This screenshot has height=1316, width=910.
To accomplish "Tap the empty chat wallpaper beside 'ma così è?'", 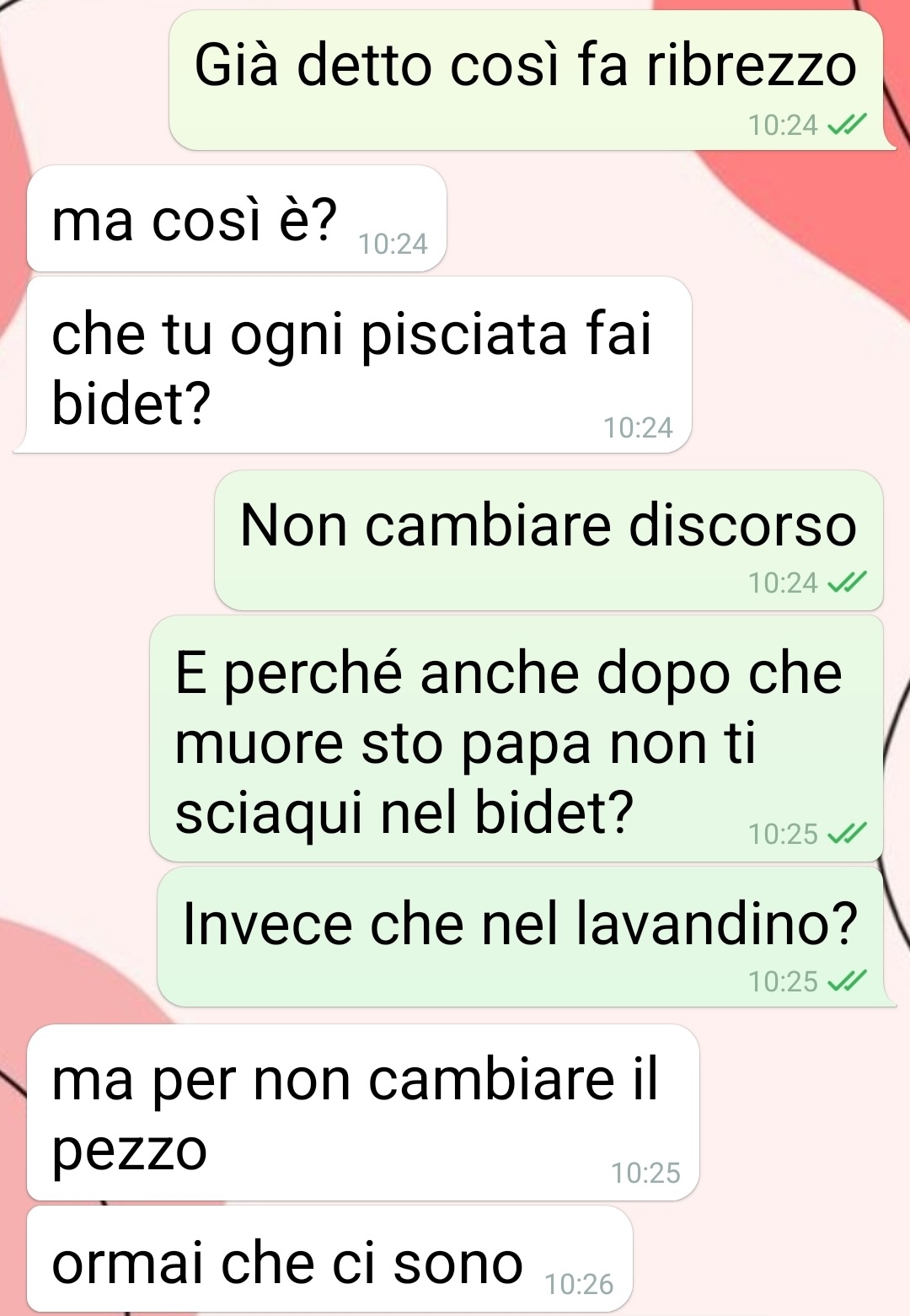I will (674, 219).
